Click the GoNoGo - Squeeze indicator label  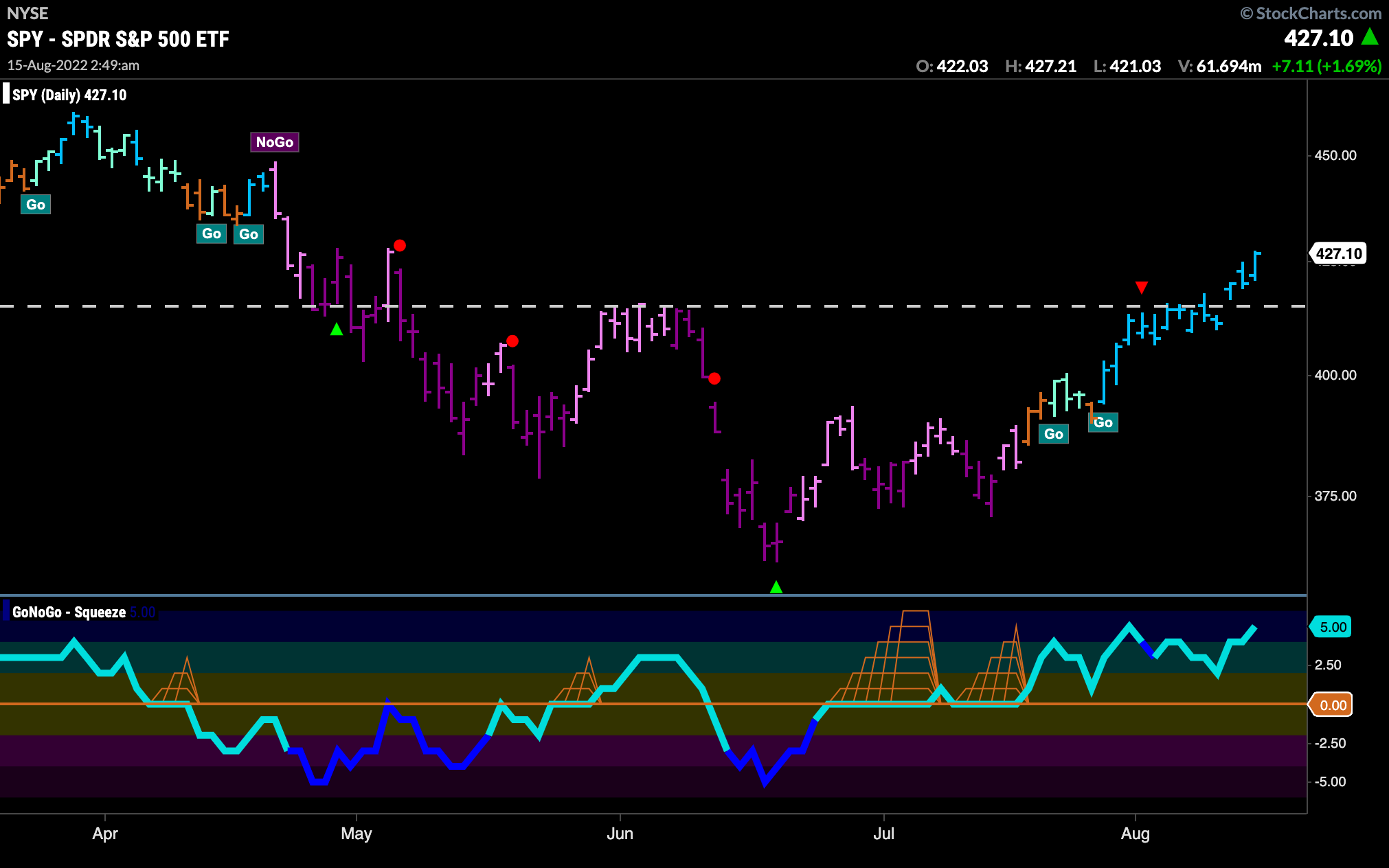click(x=69, y=612)
